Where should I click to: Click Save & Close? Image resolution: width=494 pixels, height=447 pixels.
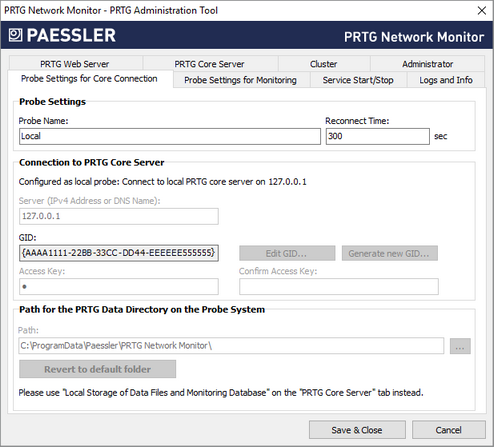click(357, 430)
